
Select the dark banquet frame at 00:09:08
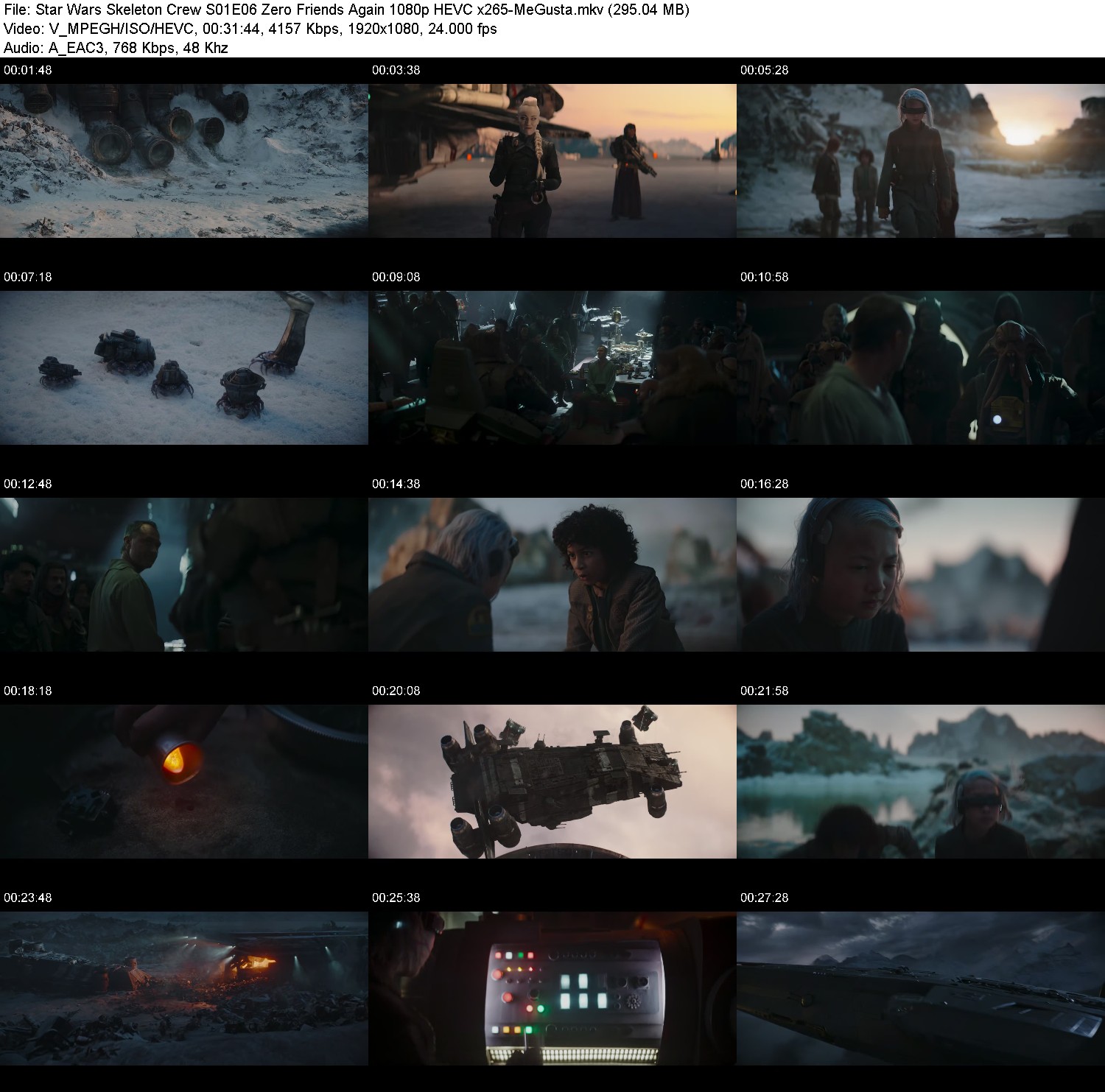coord(552,367)
